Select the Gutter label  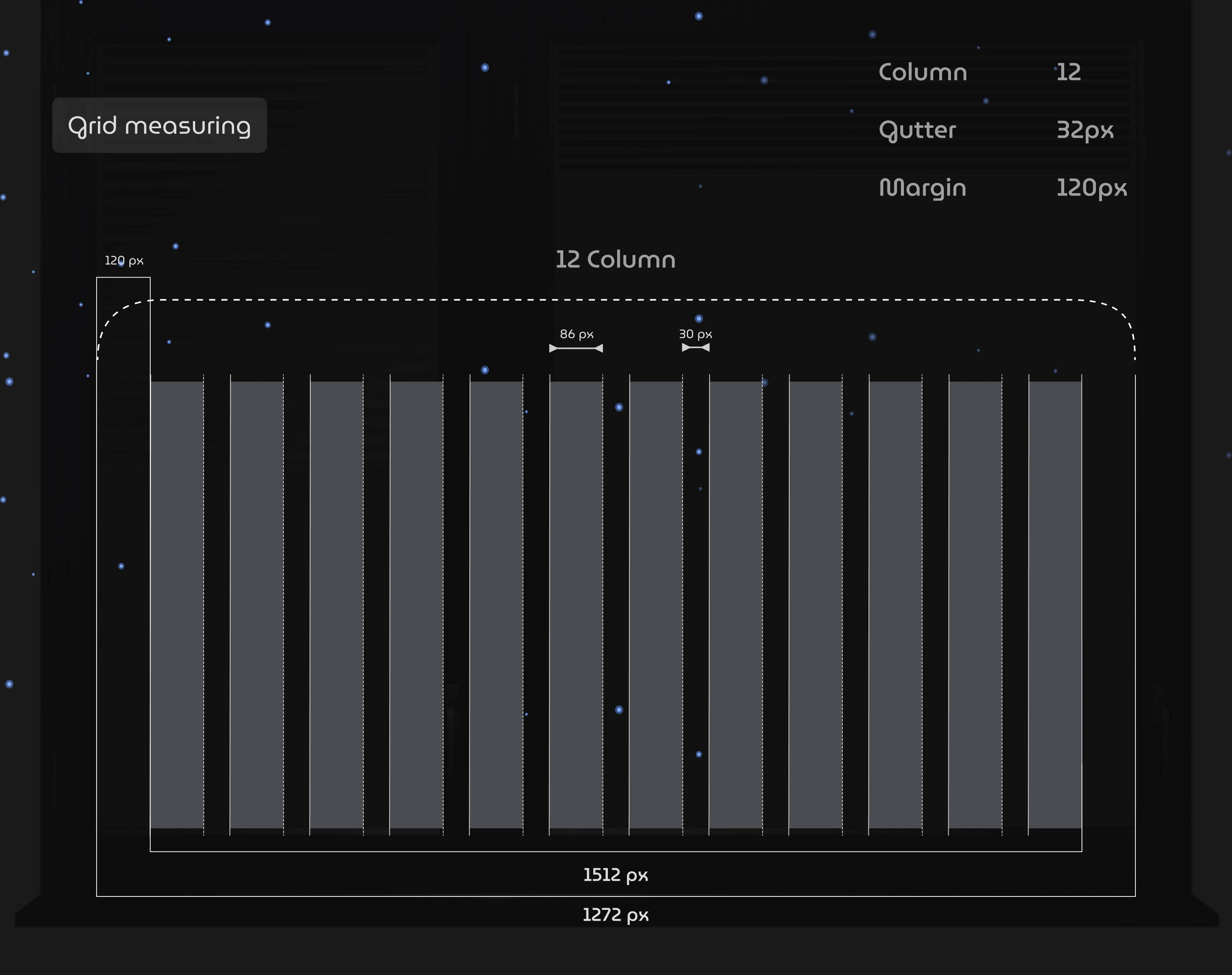coord(917,131)
